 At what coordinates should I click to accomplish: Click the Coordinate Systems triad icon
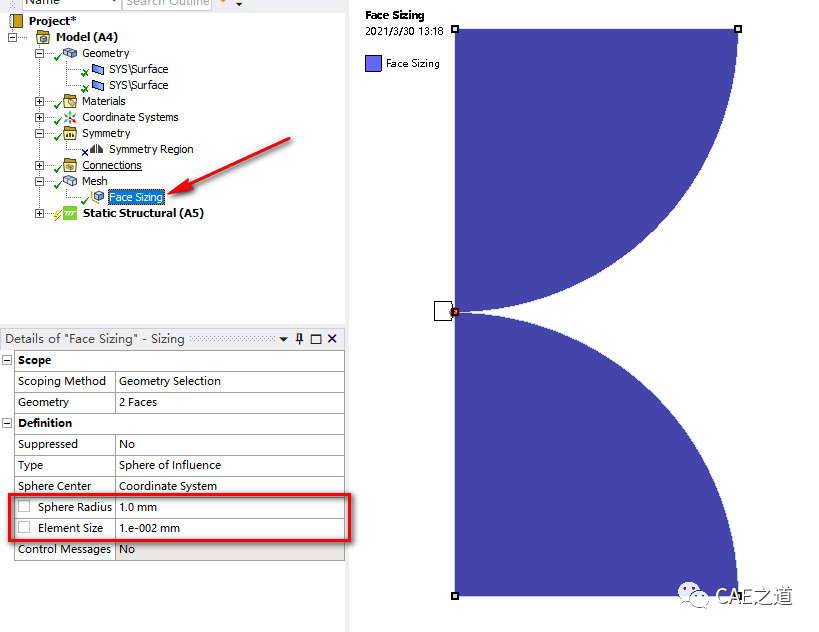pyautogui.click(x=70, y=117)
